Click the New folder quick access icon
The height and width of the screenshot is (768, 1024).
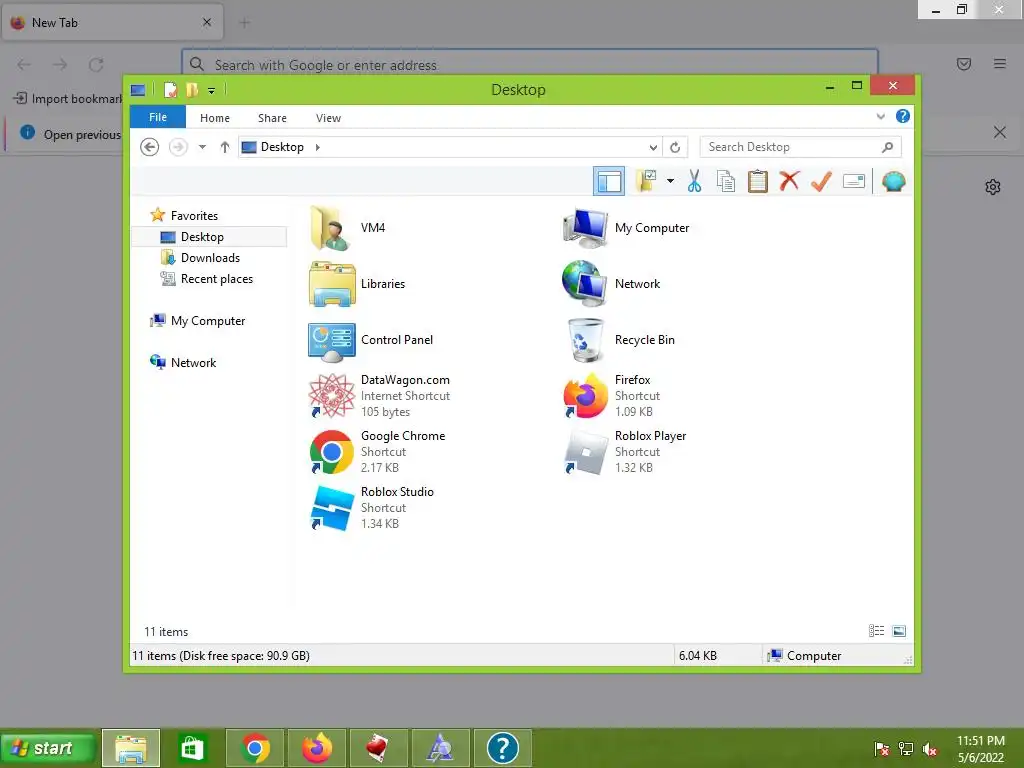pyautogui.click(x=192, y=89)
